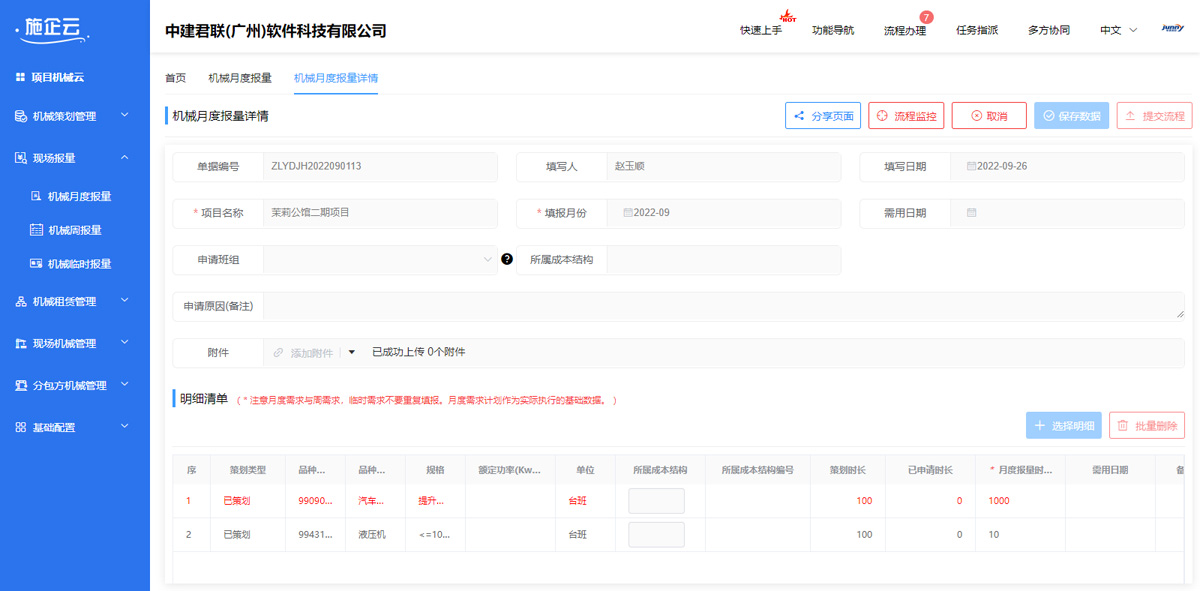Click the calendar icon in 填报月份
Screen dimensions: 1200x591
pyautogui.click(x=628, y=212)
